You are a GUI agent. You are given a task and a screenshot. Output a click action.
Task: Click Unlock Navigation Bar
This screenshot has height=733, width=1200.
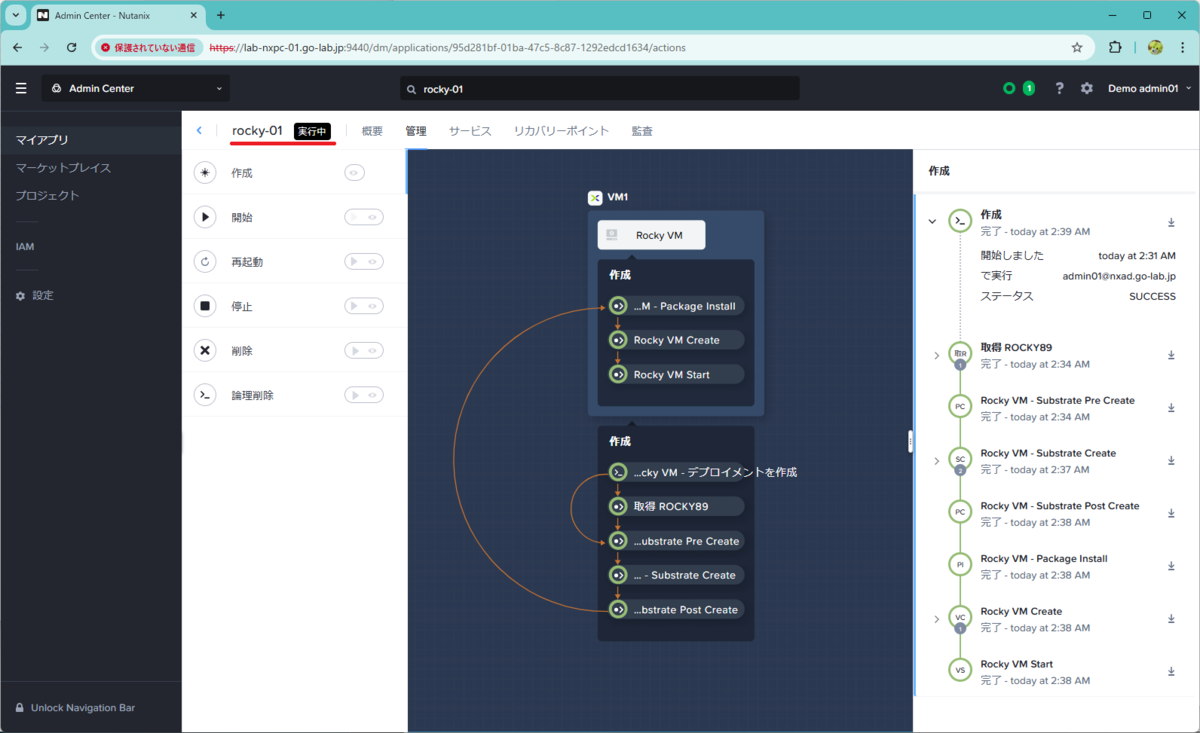point(75,708)
